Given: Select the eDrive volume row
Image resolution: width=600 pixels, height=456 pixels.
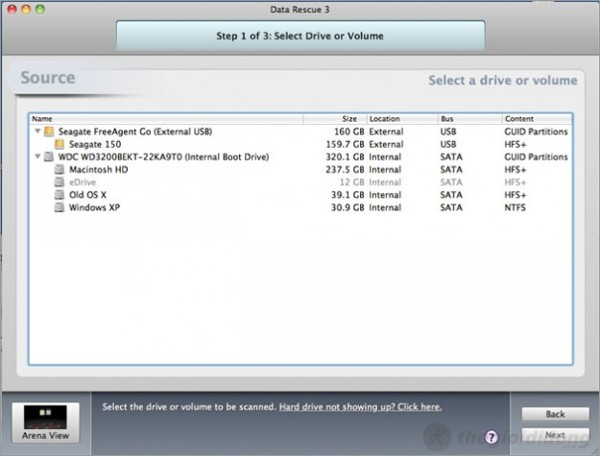Looking at the screenshot, I should click(x=84, y=182).
